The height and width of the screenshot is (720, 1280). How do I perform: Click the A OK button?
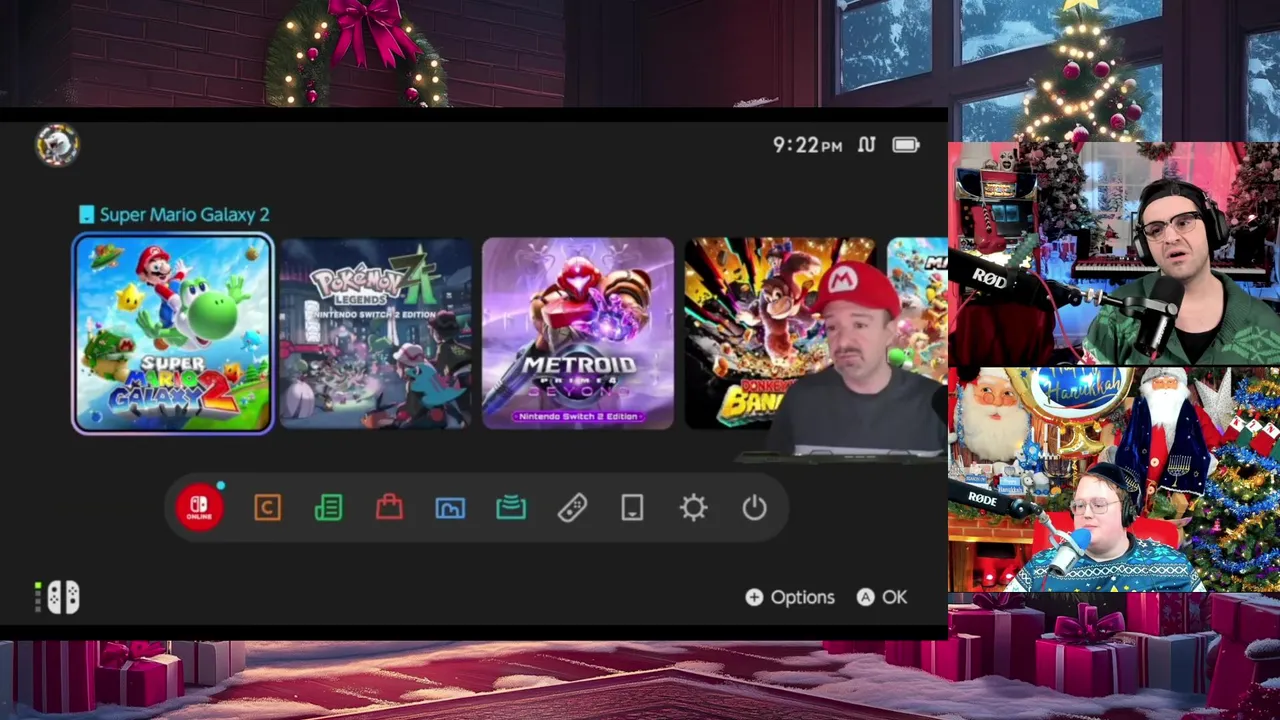coord(882,597)
